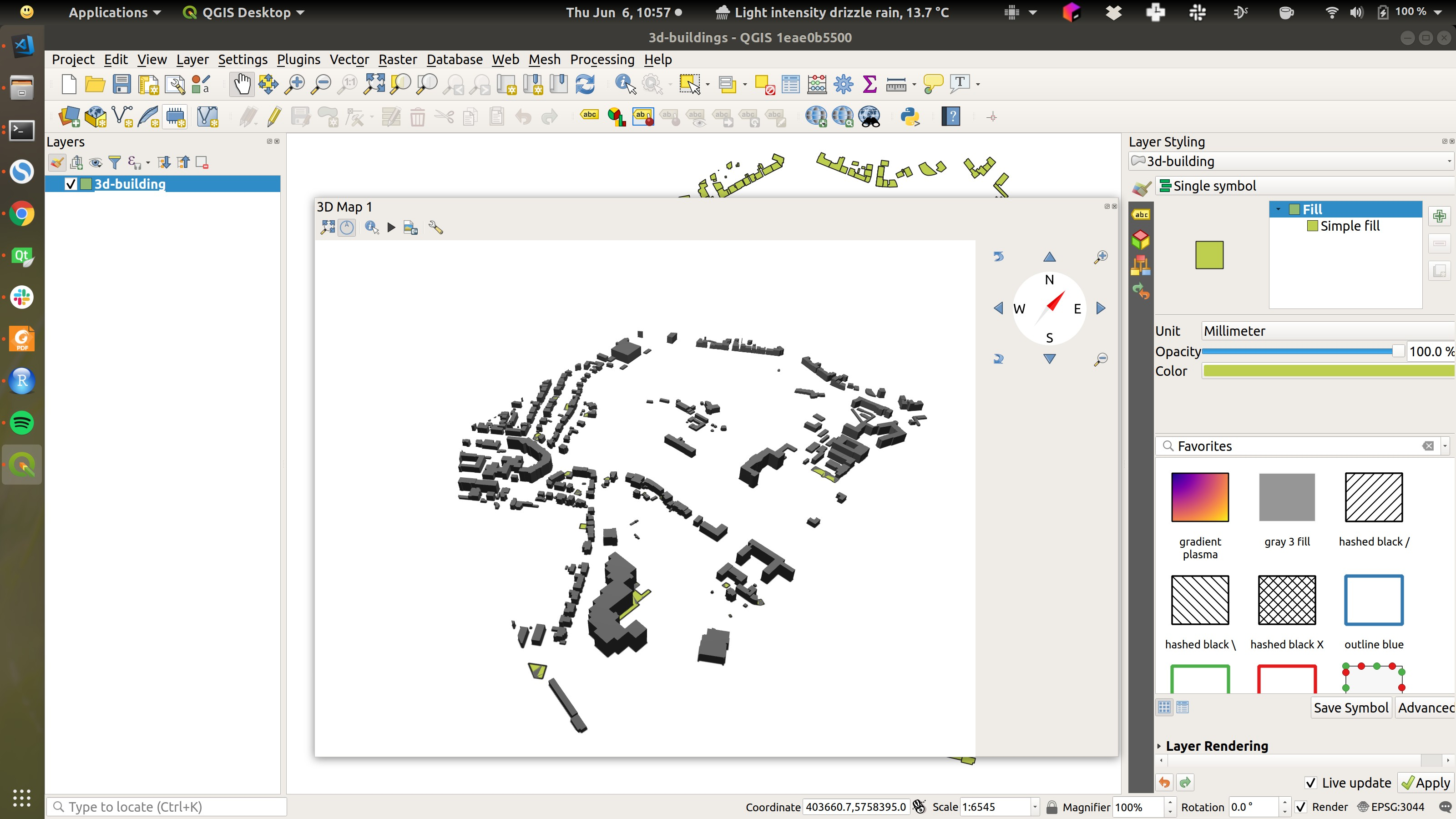The width and height of the screenshot is (1456, 819).
Task: Click the Zoom Out magnifier tool
Action: 322,85
